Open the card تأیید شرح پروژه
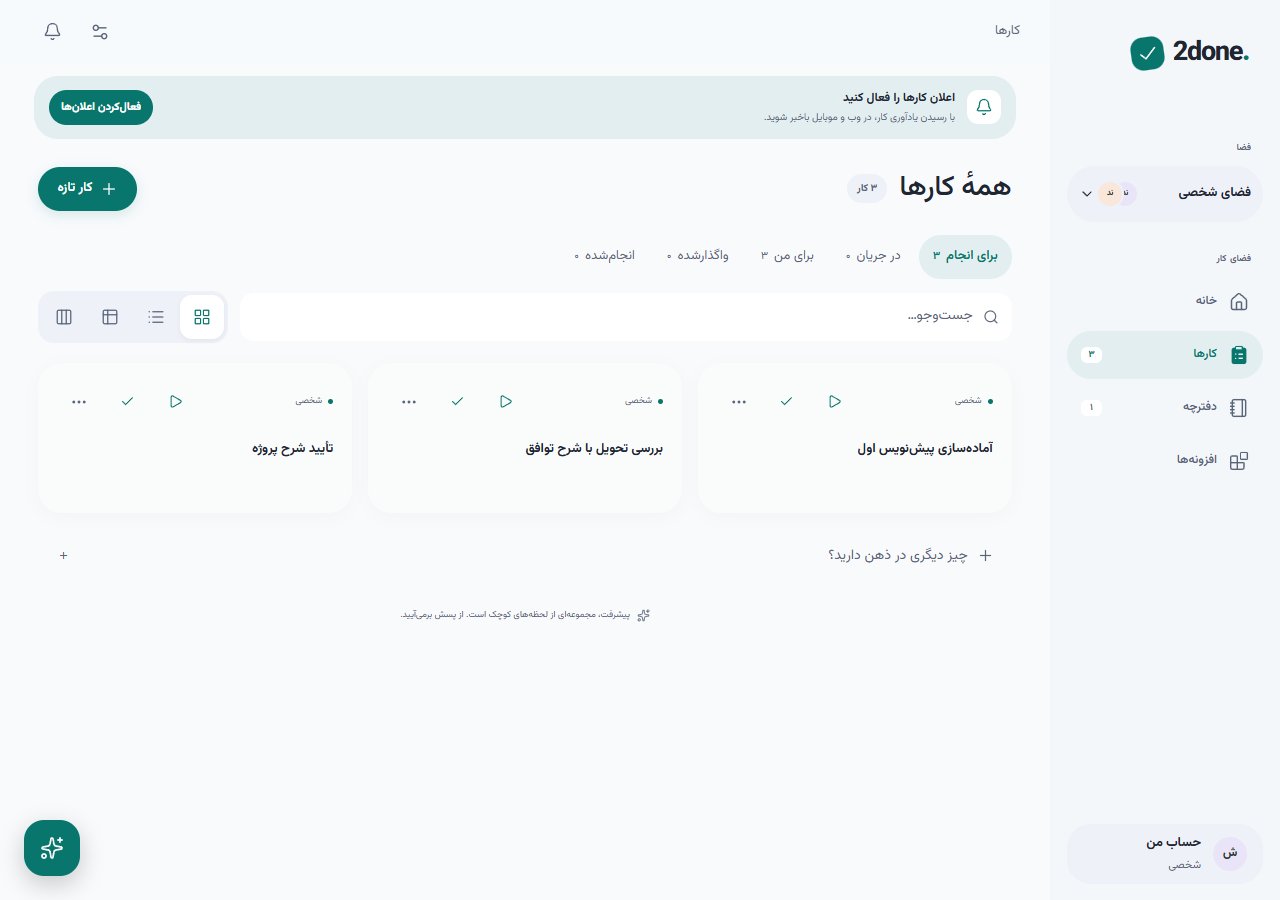This screenshot has height=900, width=1280. pyautogui.click(x=195, y=438)
